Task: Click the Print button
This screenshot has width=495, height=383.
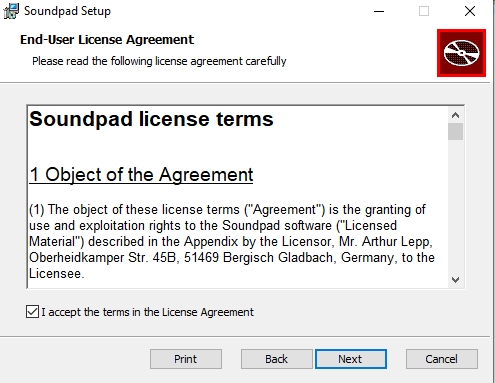Action: point(186,359)
